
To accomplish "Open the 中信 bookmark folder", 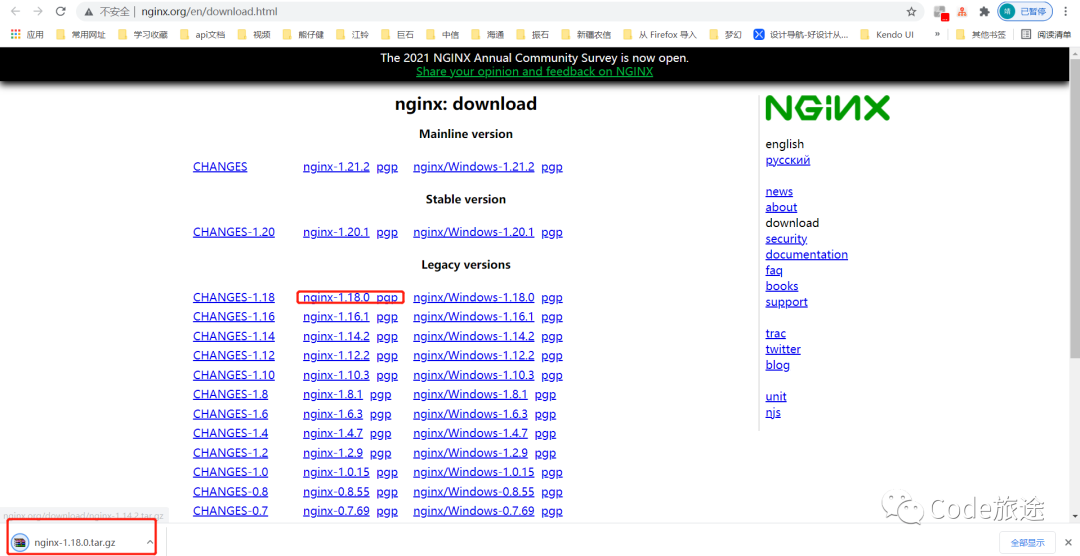I will tap(443, 34).
